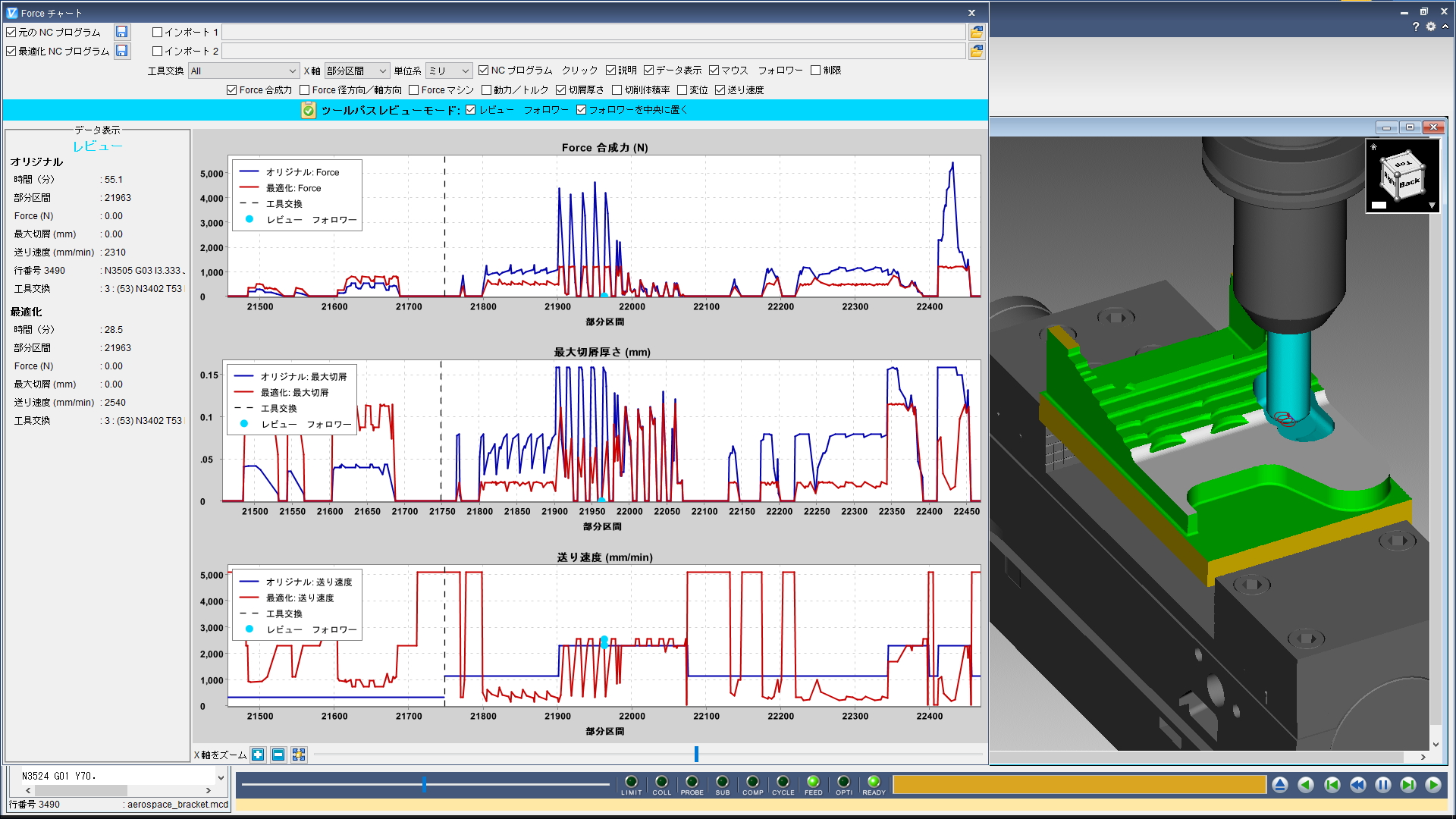Image resolution: width=1456 pixels, height=819 pixels.
Task: Click the LIMIT status indicator
Action: coord(631,781)
